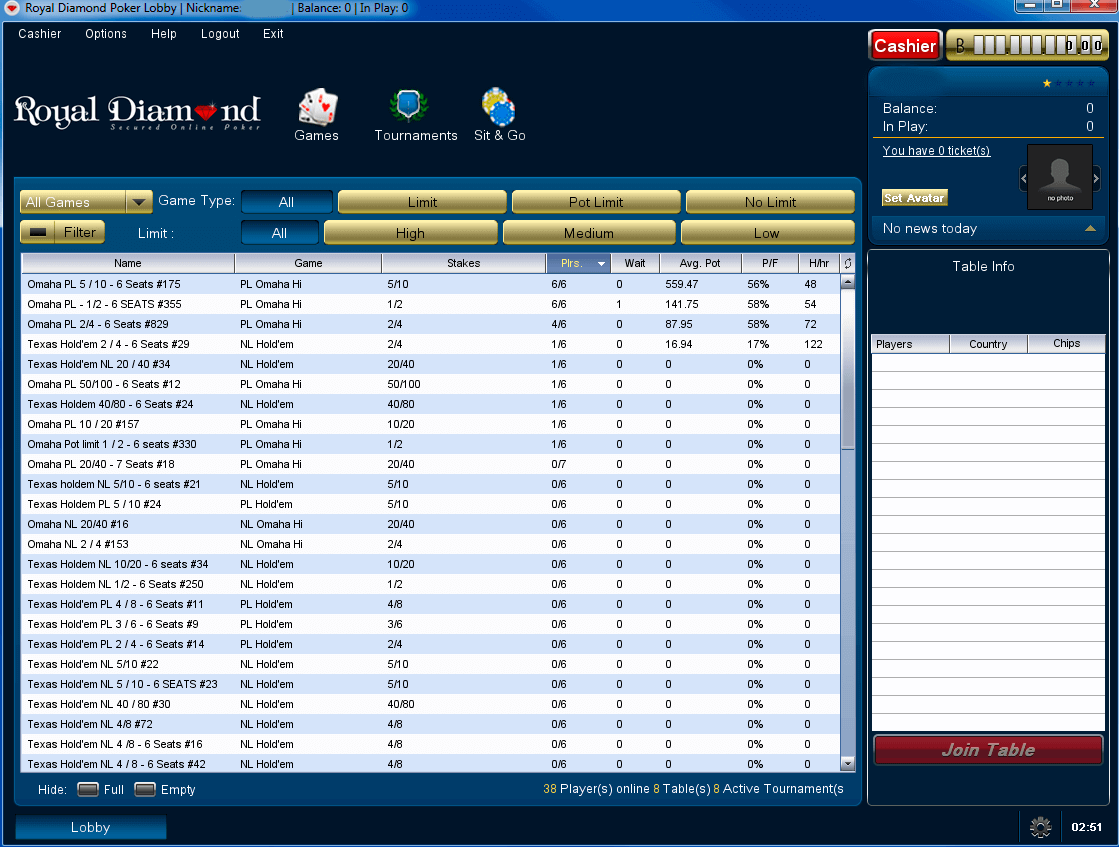
Task: Open the Games section icon
Action: (x=317, y=107)
